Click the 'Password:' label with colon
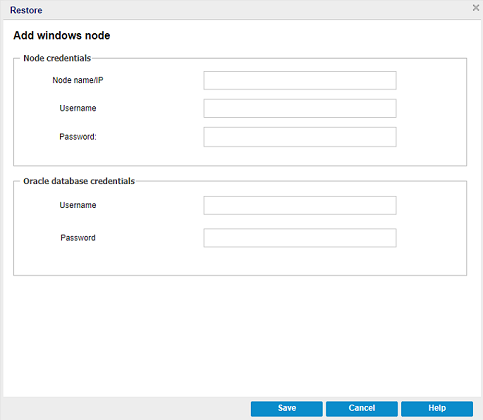 coord(78,137)
